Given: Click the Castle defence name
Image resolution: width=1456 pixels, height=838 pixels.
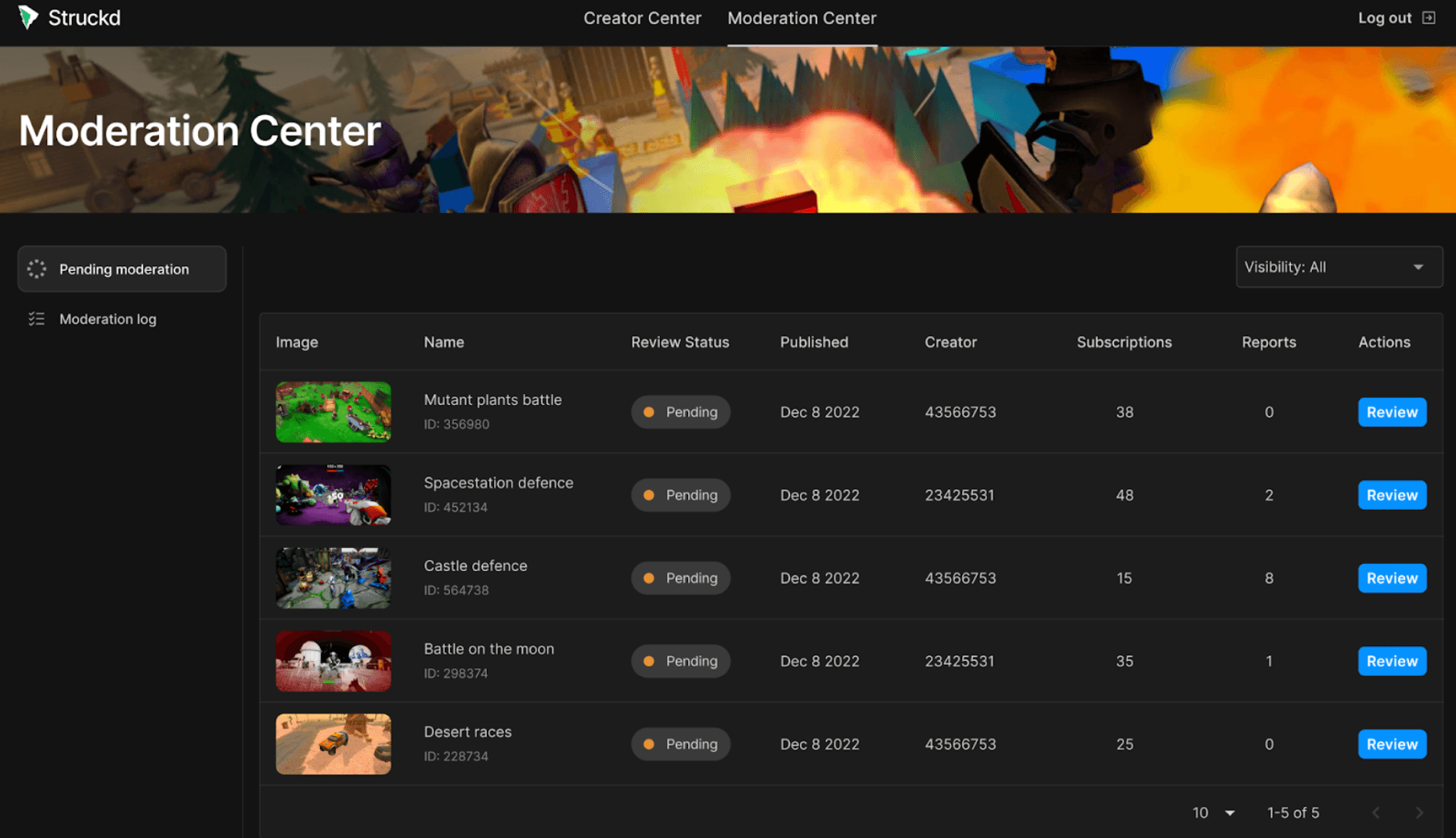Looking at the screenshot, I should 475,565.
